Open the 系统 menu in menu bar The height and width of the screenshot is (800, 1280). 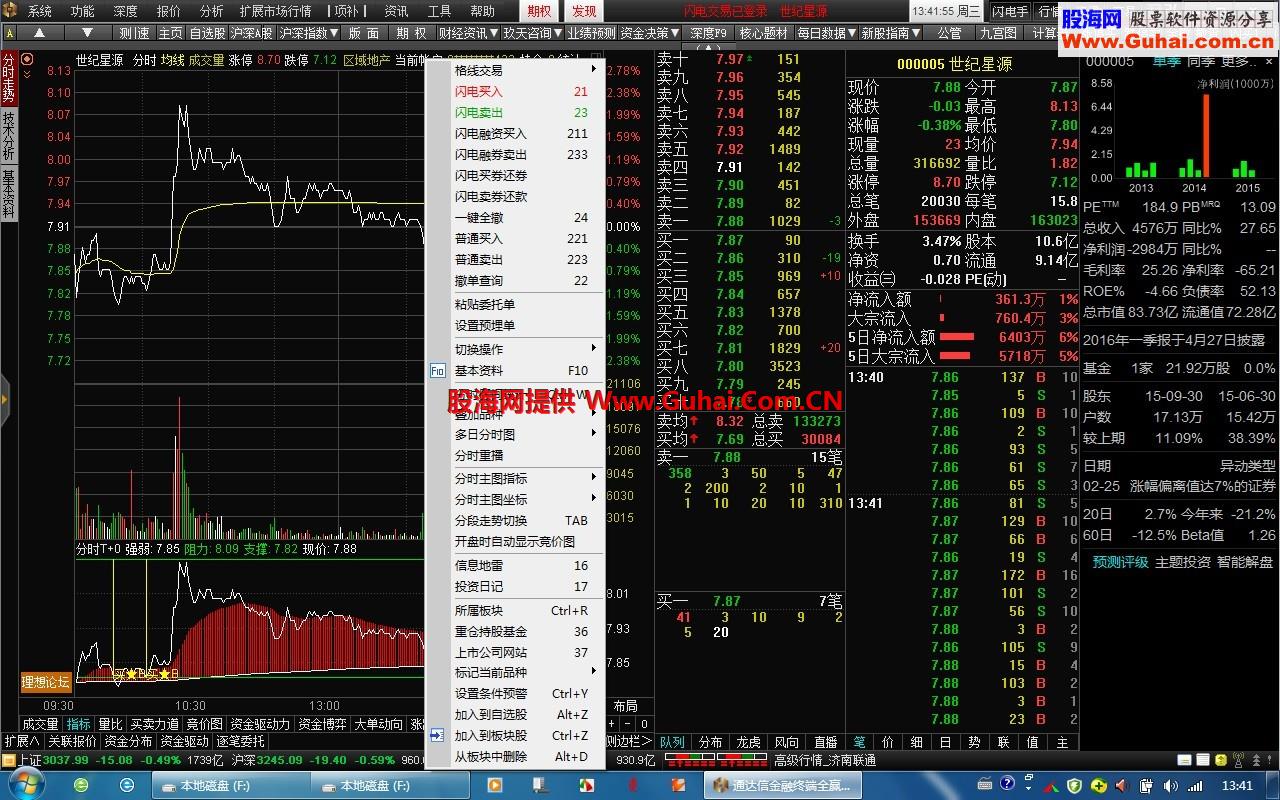(39, 11)
